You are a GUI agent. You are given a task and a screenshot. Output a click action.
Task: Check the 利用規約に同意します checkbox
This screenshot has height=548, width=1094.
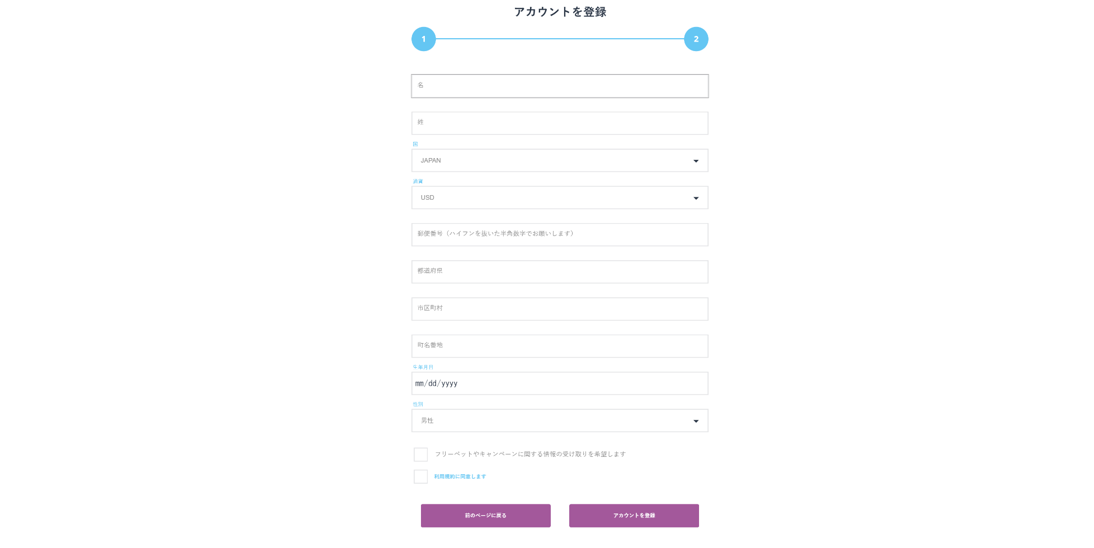(421, 477)
